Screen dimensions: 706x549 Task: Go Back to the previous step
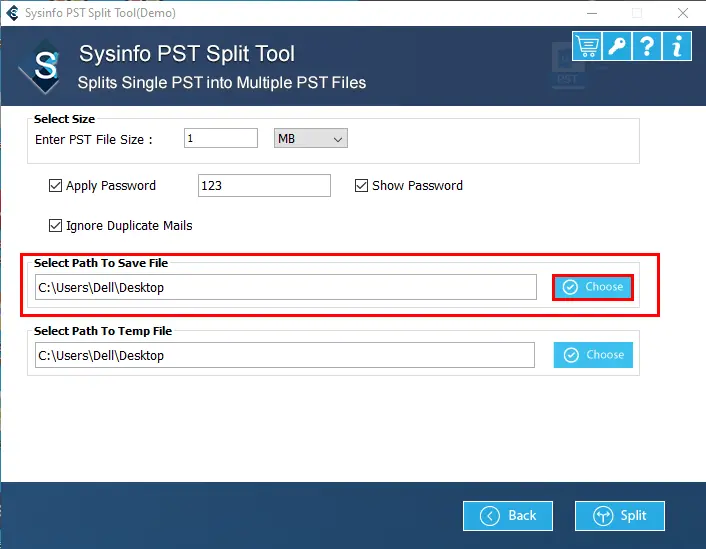[508, 516]
